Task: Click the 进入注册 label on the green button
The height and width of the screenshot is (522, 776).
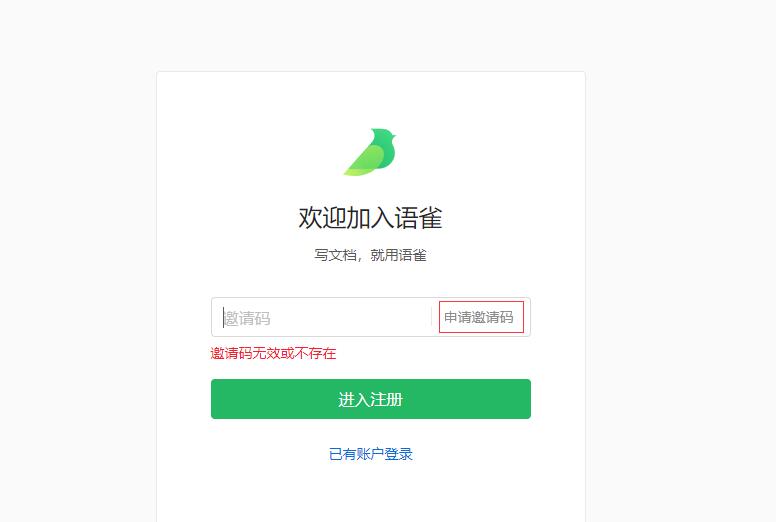Action: (x=371, y=399)
